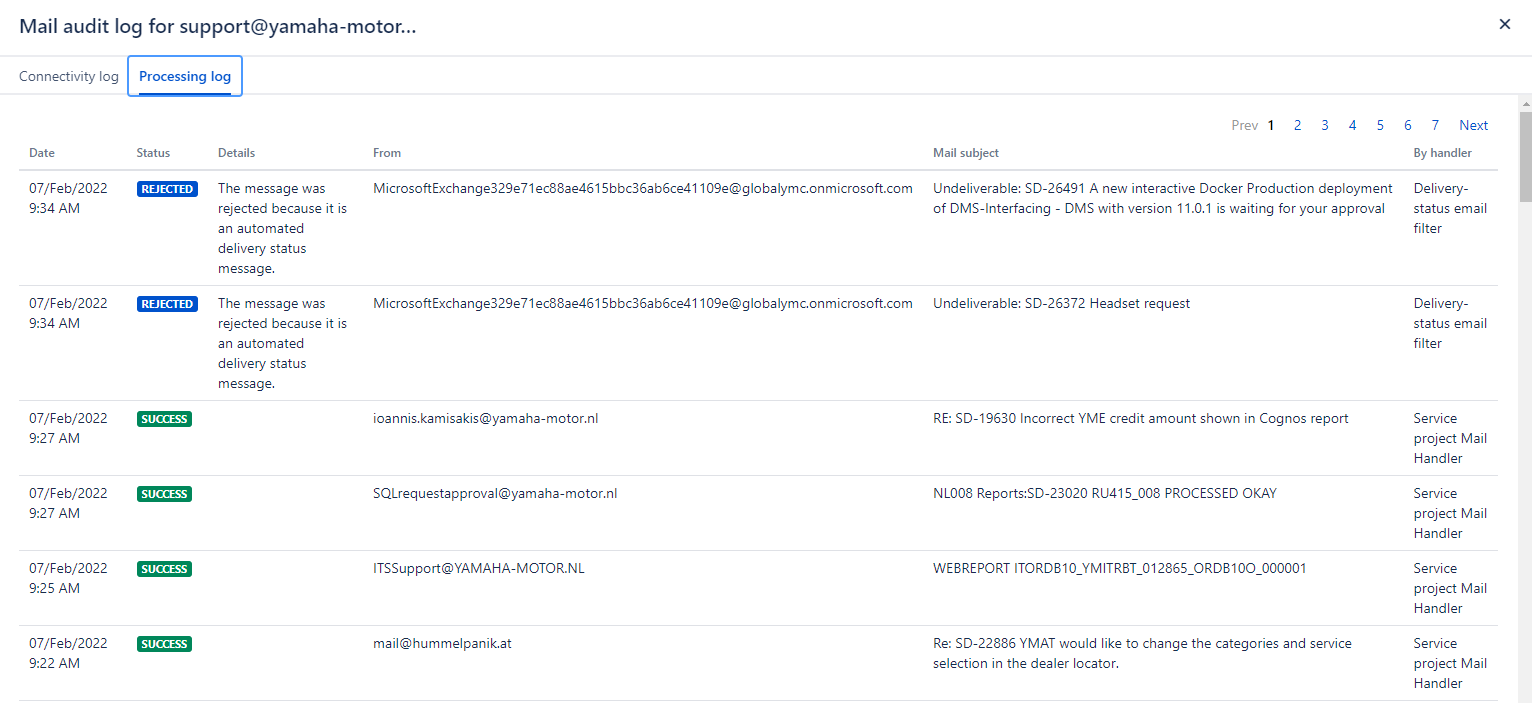Click the MicrosoftExchange sender for SD-26491 row

(x=643, y=188)
